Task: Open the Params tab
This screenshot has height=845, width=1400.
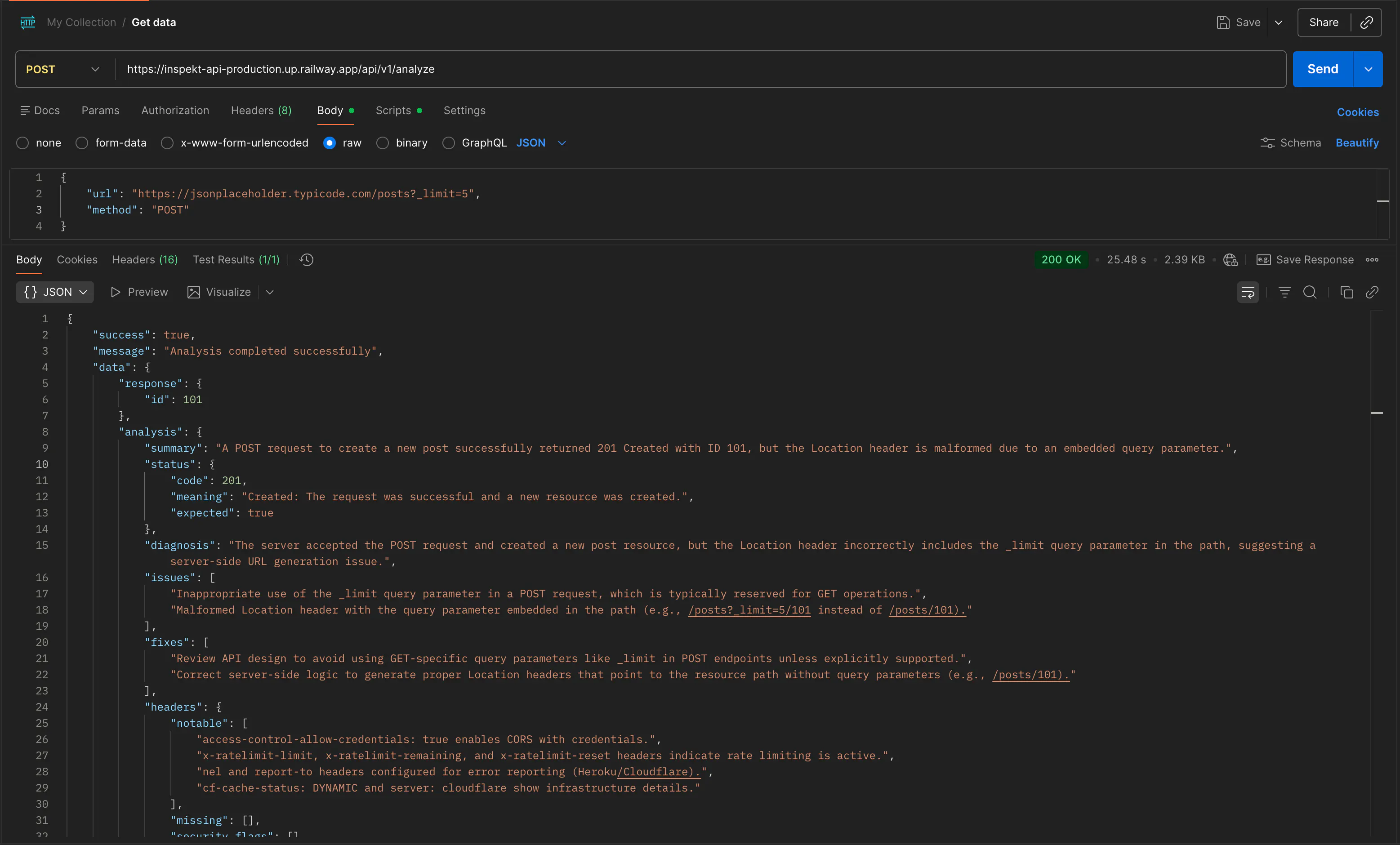Action: coord(101,110)
